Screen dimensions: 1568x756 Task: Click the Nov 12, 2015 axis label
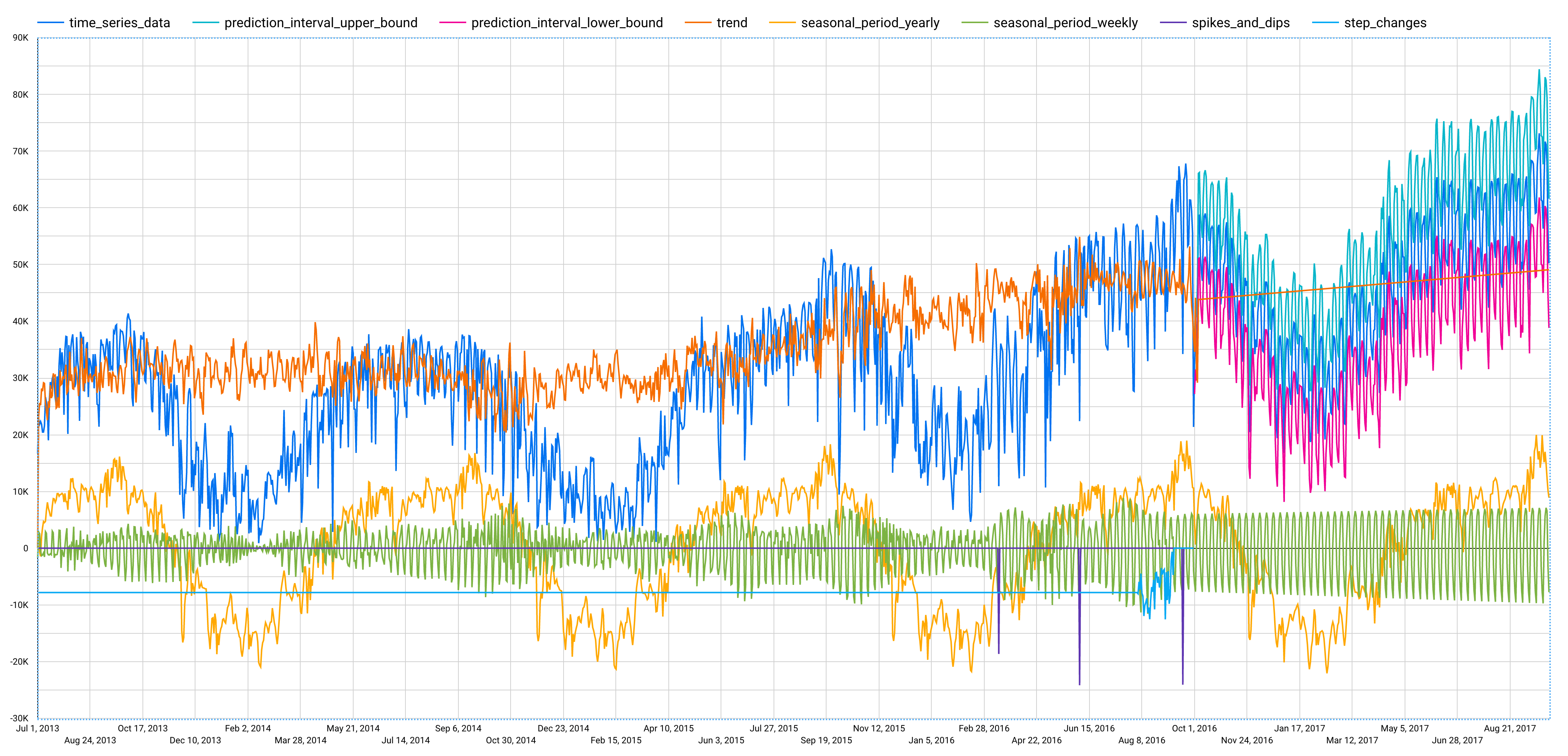879,728
